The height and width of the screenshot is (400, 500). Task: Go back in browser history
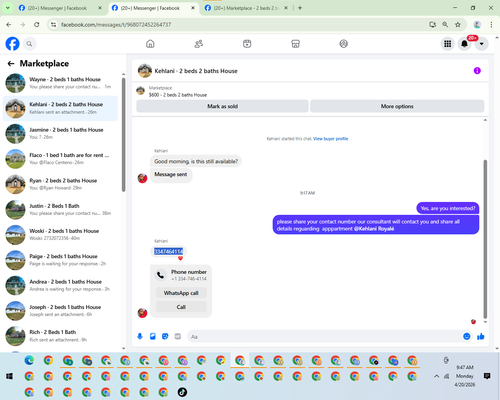click(9, 24)
